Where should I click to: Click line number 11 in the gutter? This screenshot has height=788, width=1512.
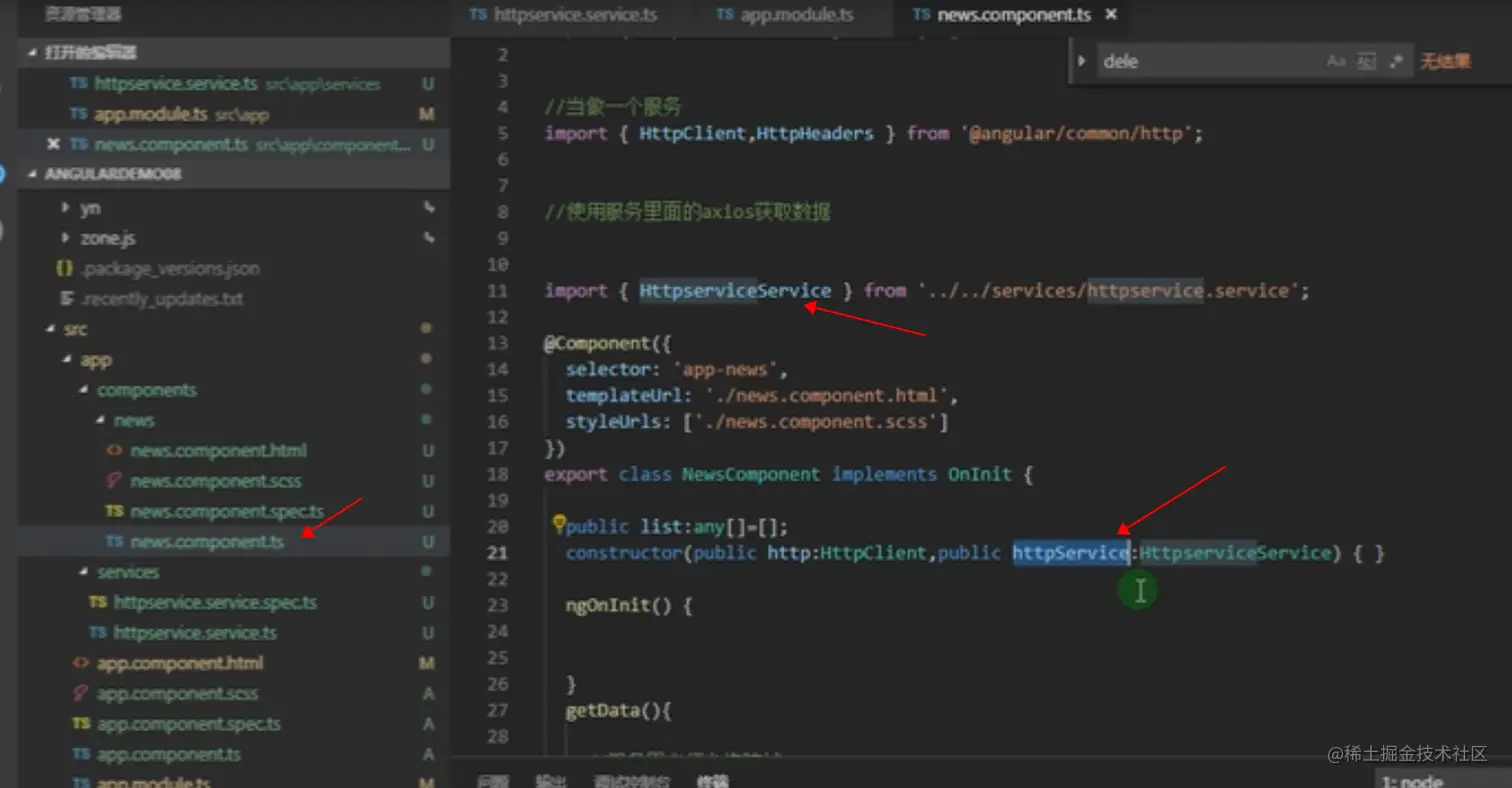pos(498,291)
